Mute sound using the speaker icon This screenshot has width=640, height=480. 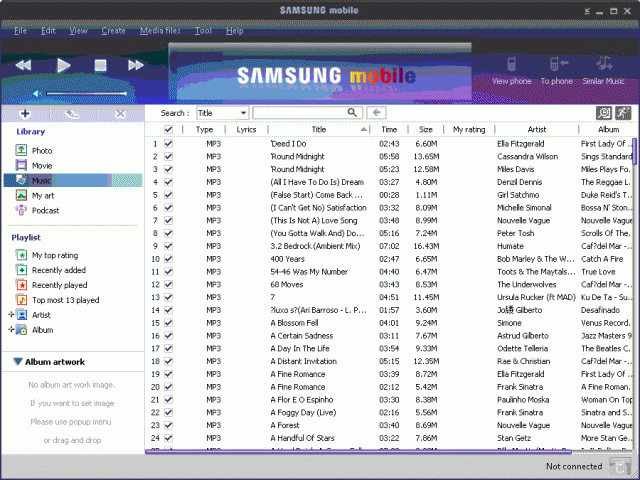point(37,93)
